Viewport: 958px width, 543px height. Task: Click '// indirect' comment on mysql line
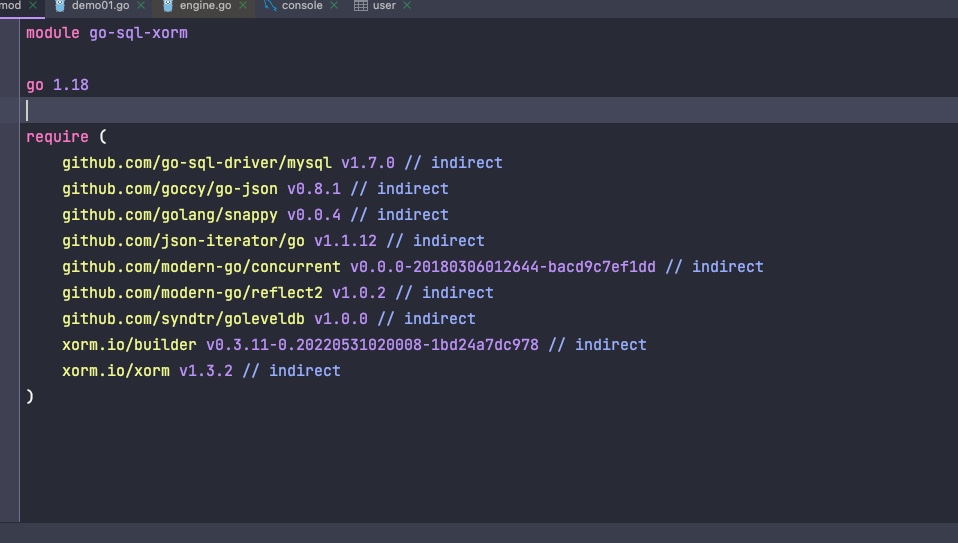(453, 163)
